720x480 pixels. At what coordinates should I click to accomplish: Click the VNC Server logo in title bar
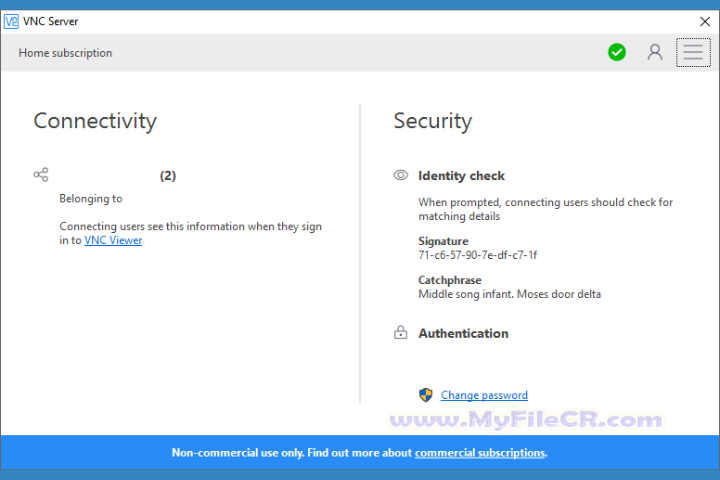pos(11,21)
